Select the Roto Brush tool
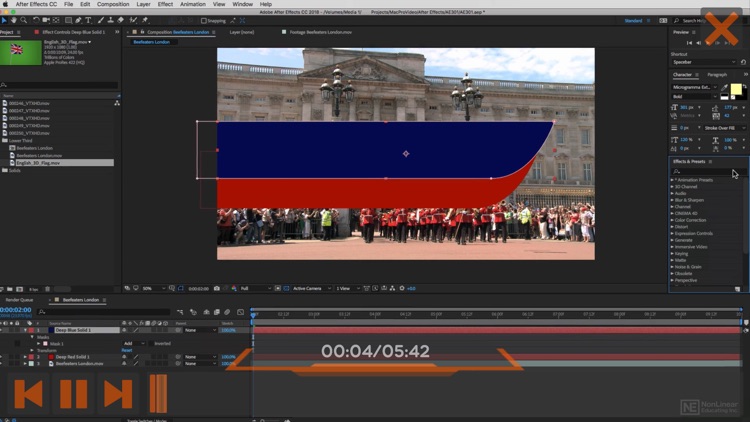The height and width of the screenshot is (422, 750). [133, 20]
